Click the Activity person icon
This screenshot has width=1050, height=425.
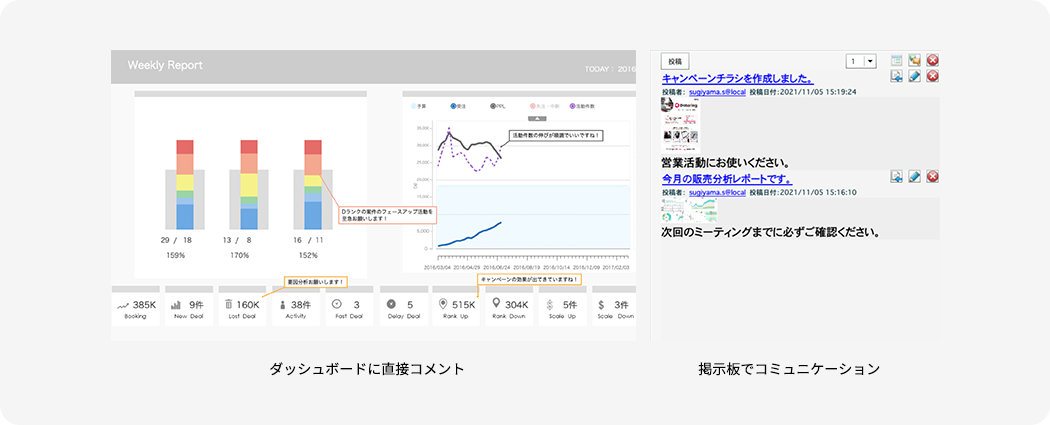click(x=282, y=304)
